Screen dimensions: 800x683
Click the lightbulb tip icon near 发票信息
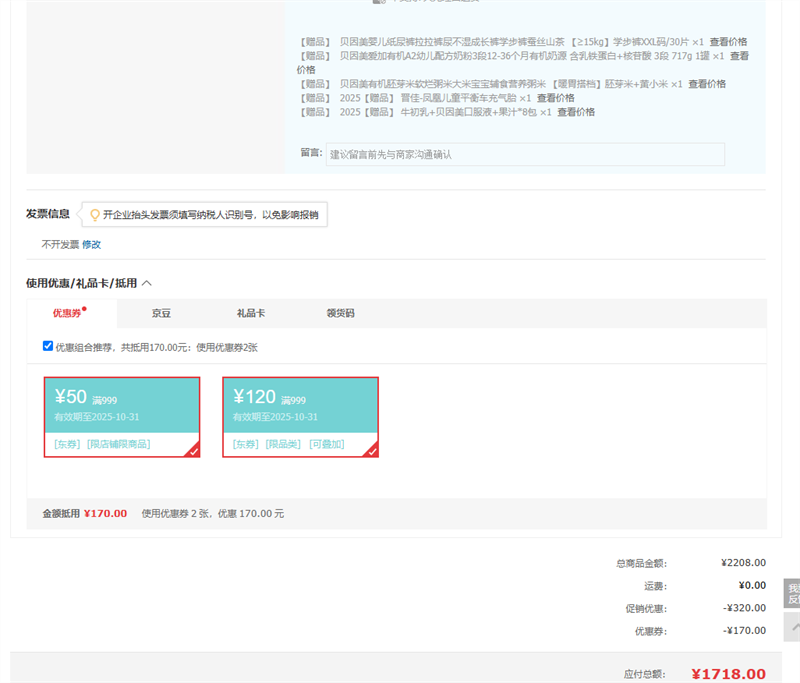tap(95, 214)
